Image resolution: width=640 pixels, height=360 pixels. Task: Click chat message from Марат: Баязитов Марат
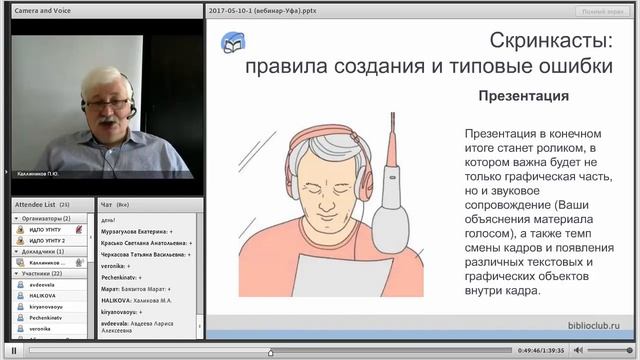[x=136, y=289]
